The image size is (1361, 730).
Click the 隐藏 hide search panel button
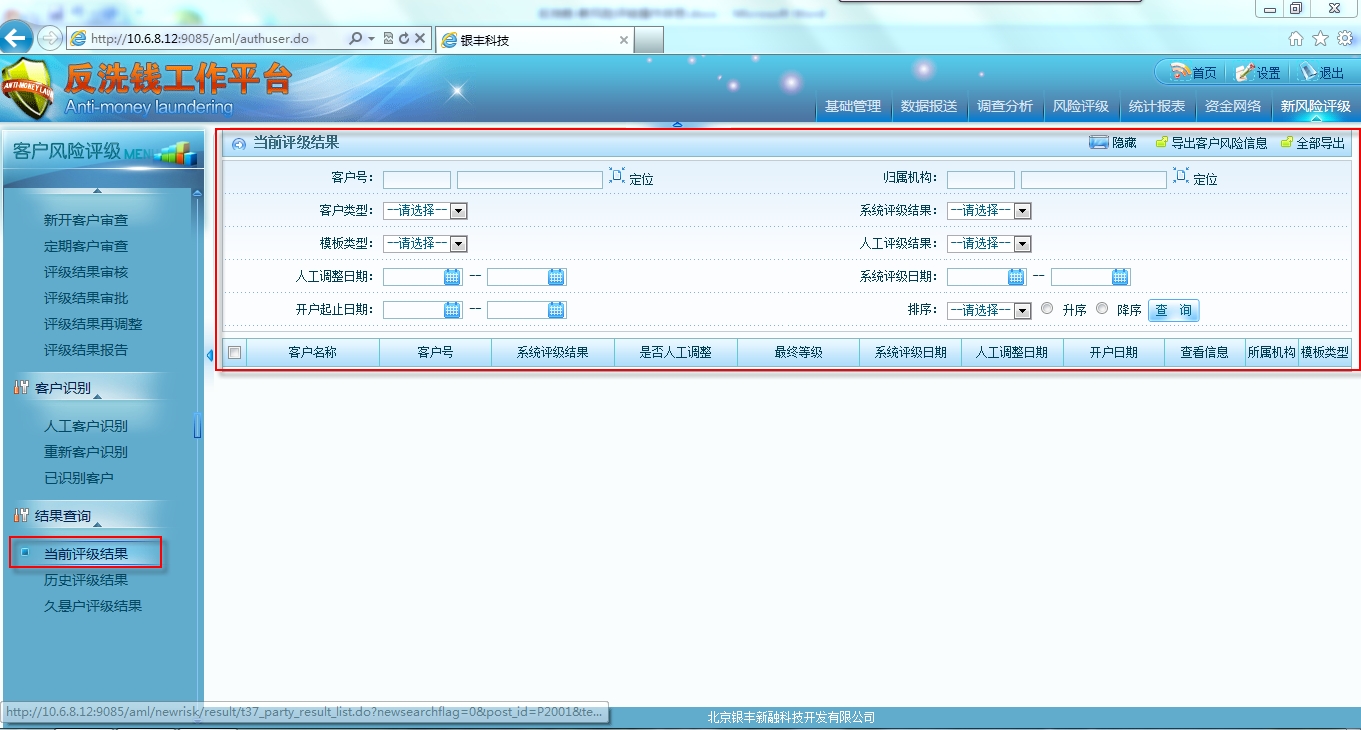click(x=1113, y=143)
